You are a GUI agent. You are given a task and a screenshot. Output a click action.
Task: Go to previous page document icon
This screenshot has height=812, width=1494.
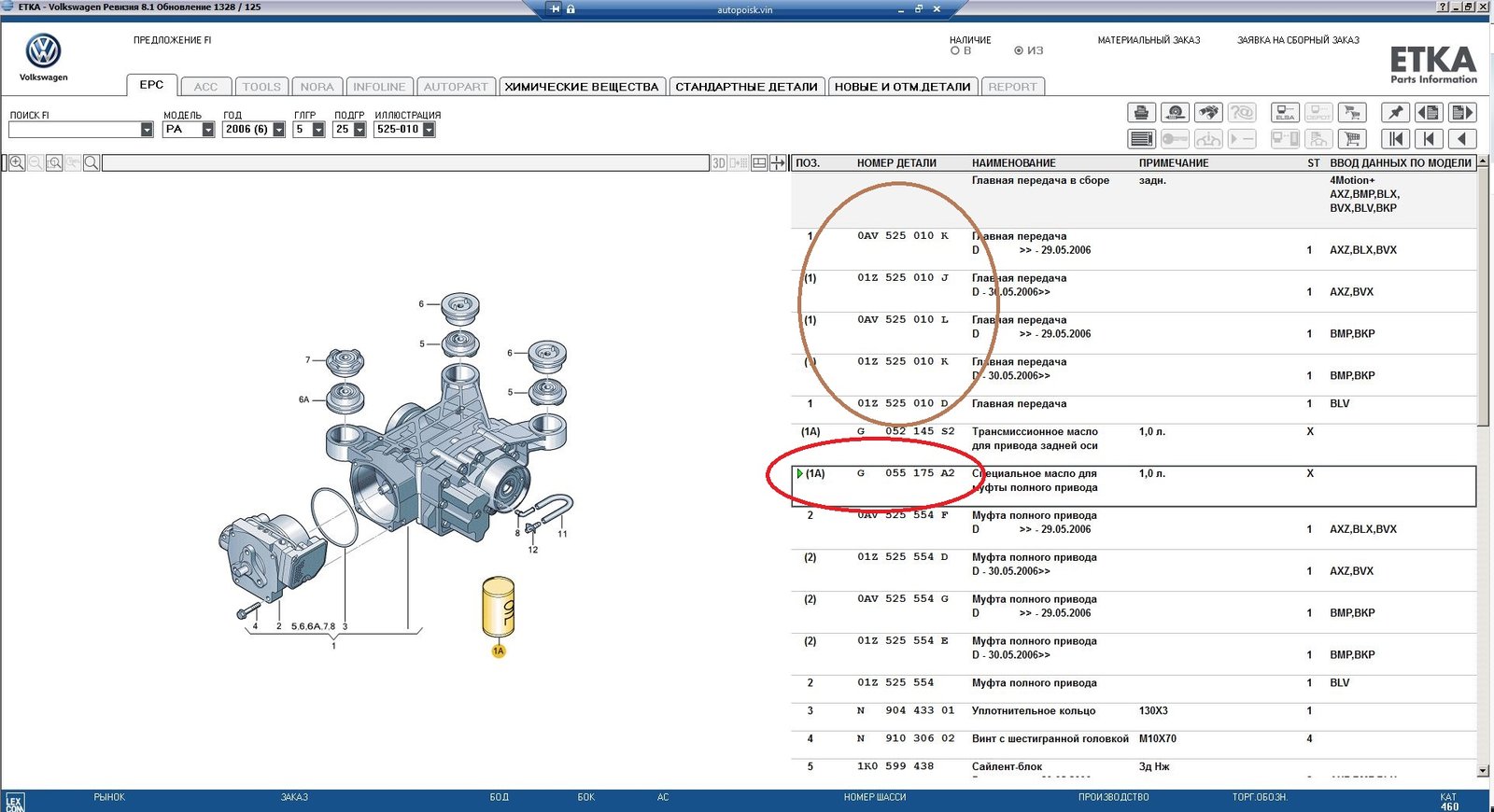click(x=1429, y=113)
